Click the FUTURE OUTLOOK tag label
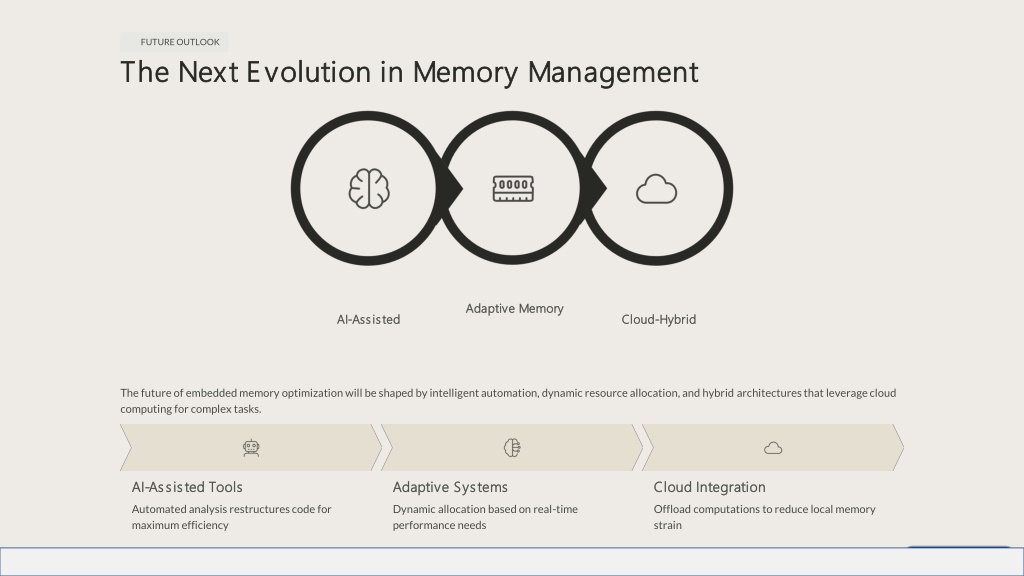Image resolution: width=1024 pixels, height=576 pixels. (174, 42)
